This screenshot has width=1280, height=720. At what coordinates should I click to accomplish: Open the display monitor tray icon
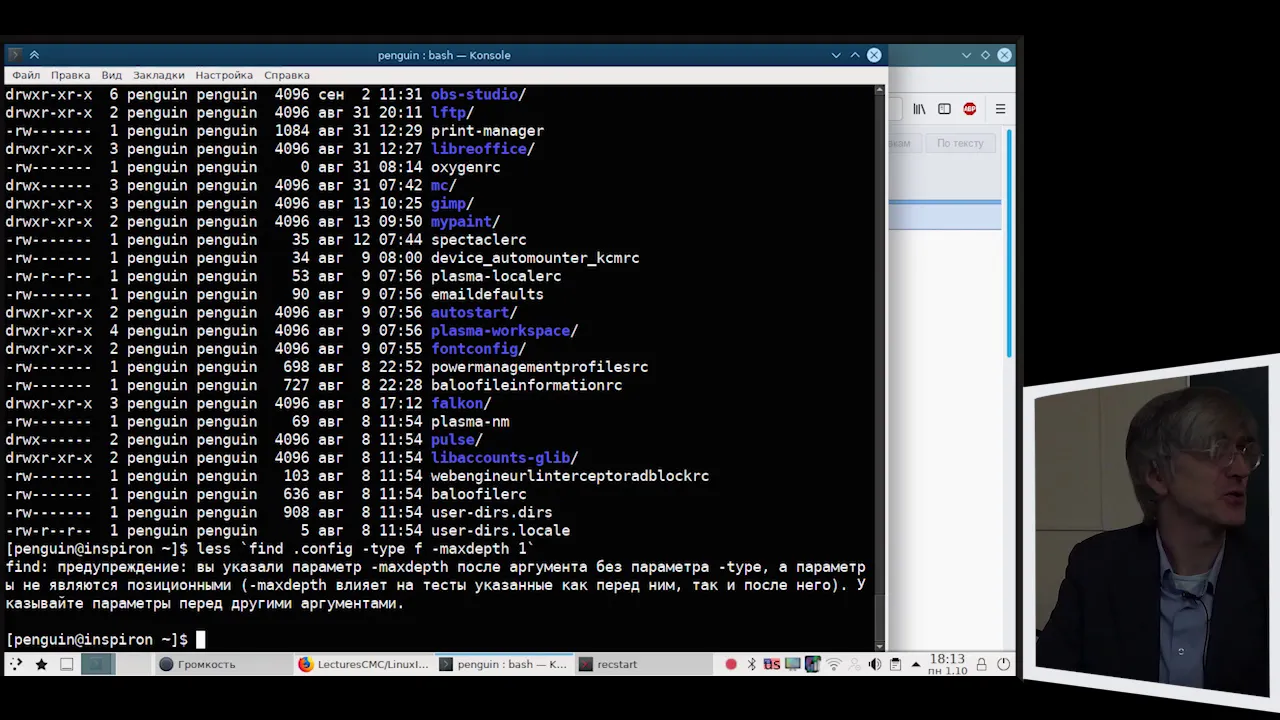pyautogui.click(x=793, y=664)
